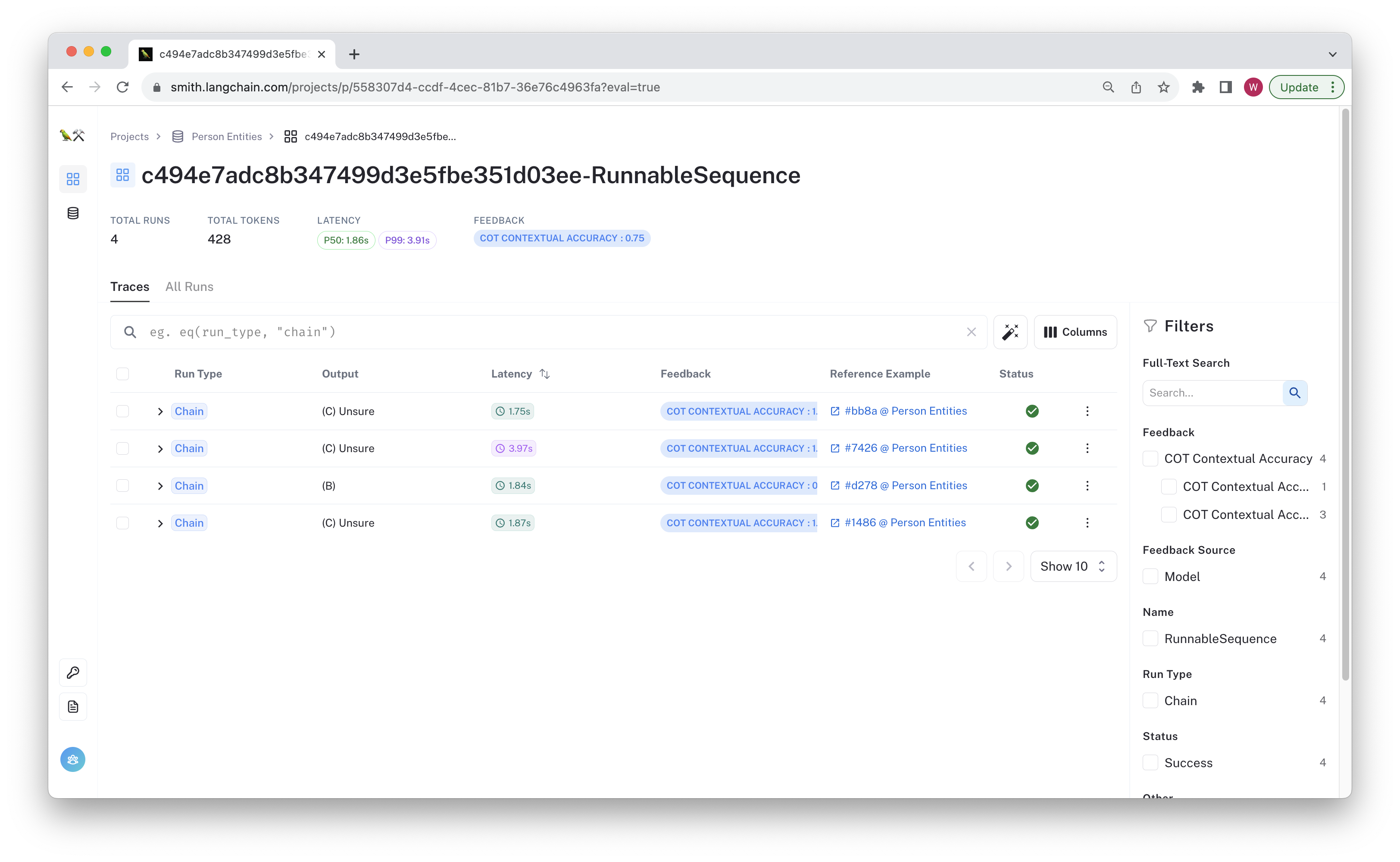The image size is (1400, 862).
Task: Open the API keys icon in sidebar
Action: pos(73,673)
